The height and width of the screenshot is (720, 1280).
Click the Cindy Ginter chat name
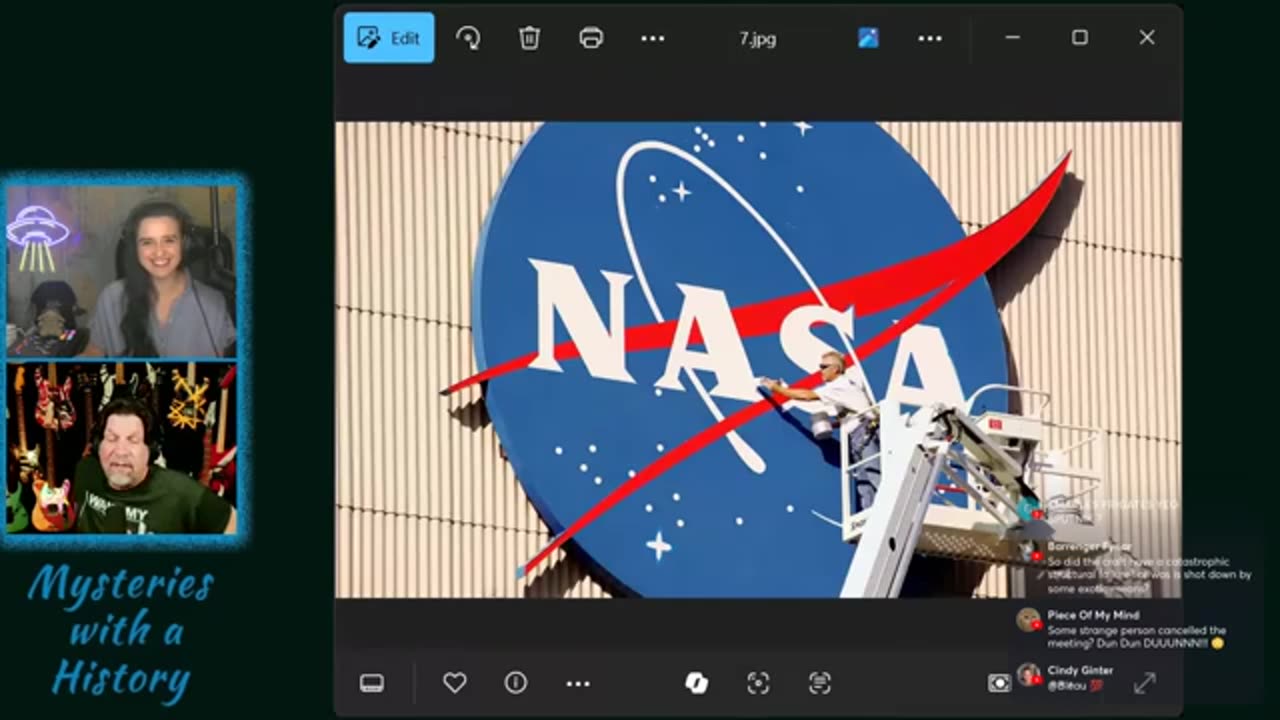(1080, 671)
